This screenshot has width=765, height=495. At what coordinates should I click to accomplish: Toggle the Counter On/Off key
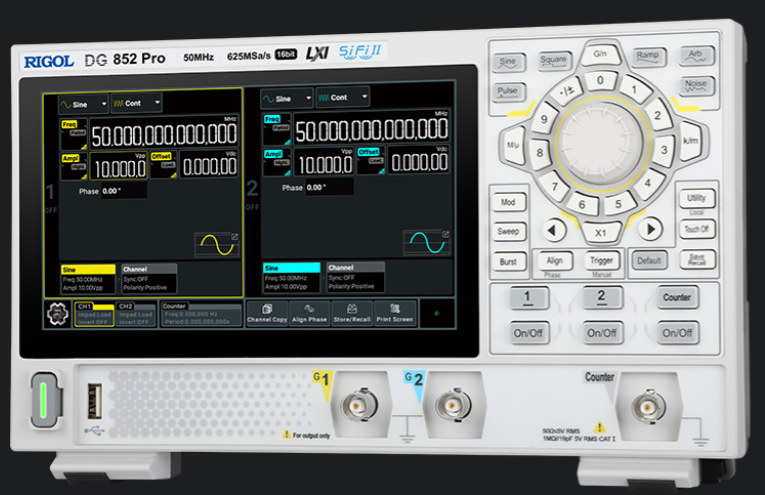pyautogui.click(x=677, y=332)
